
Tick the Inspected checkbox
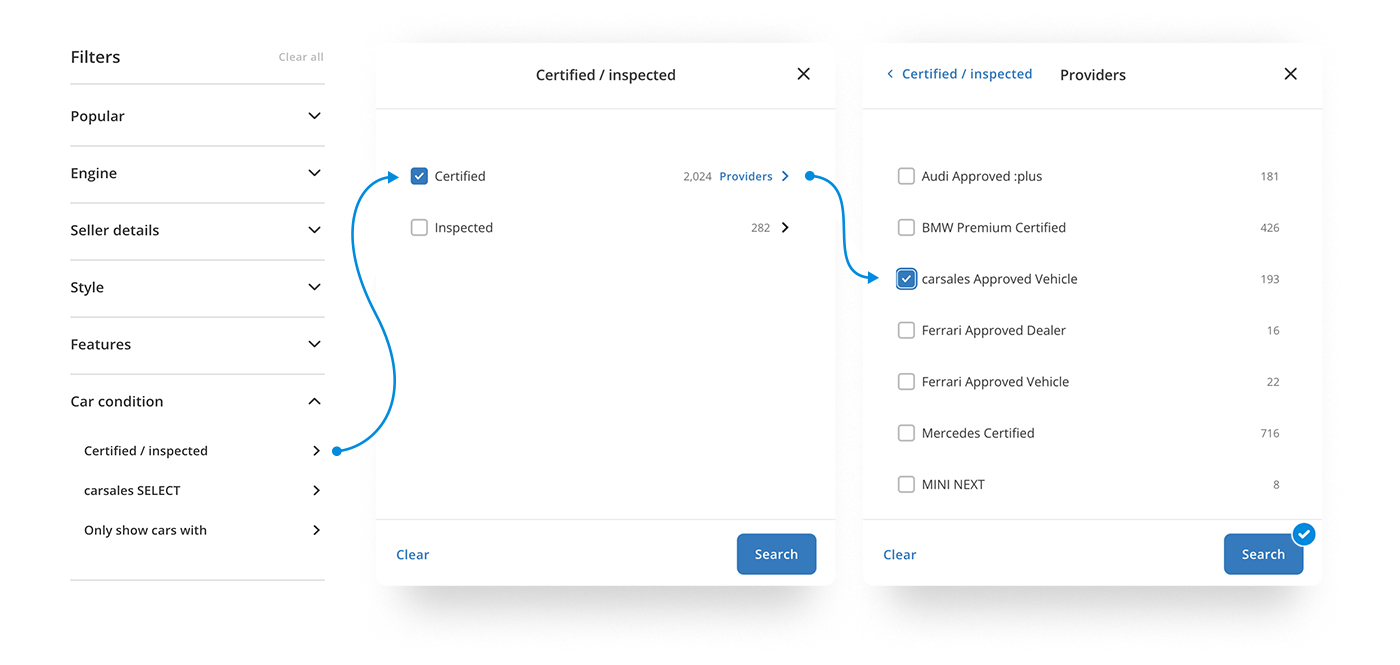click(x=419, y=228)
